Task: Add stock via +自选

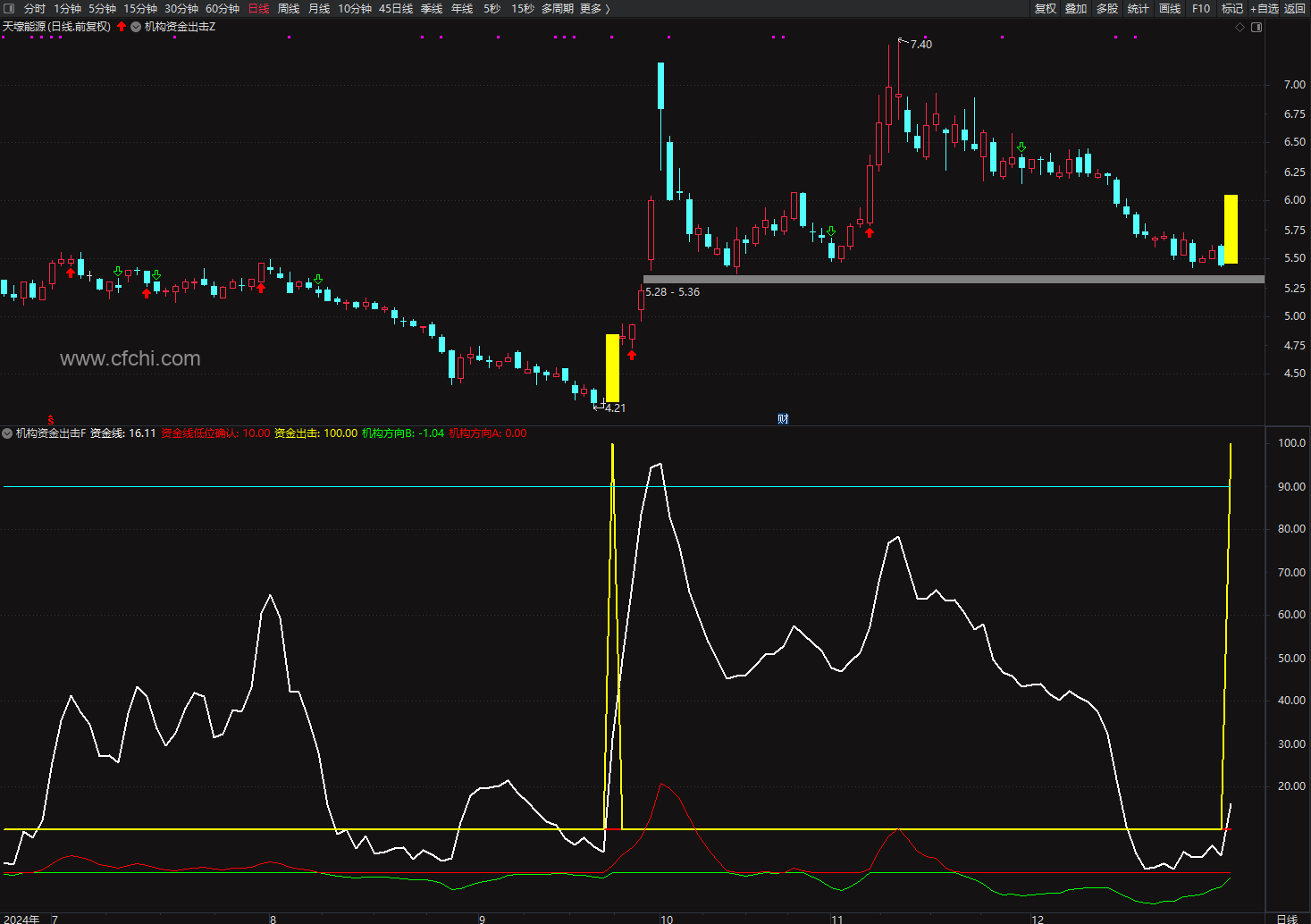Action: pyautogui.click(x=1265, y=8)
